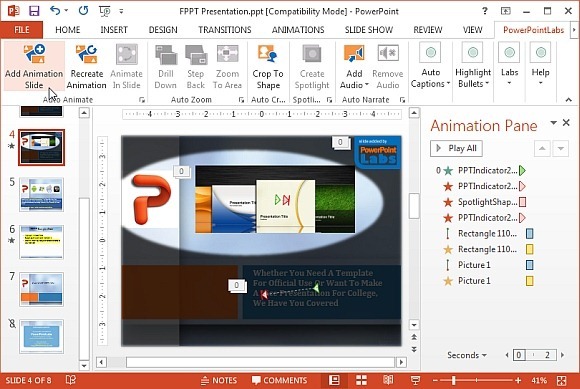Viewport: 580px width, 389px height.
Task: Click the zoom slider handle
Action: pos(453,380)
